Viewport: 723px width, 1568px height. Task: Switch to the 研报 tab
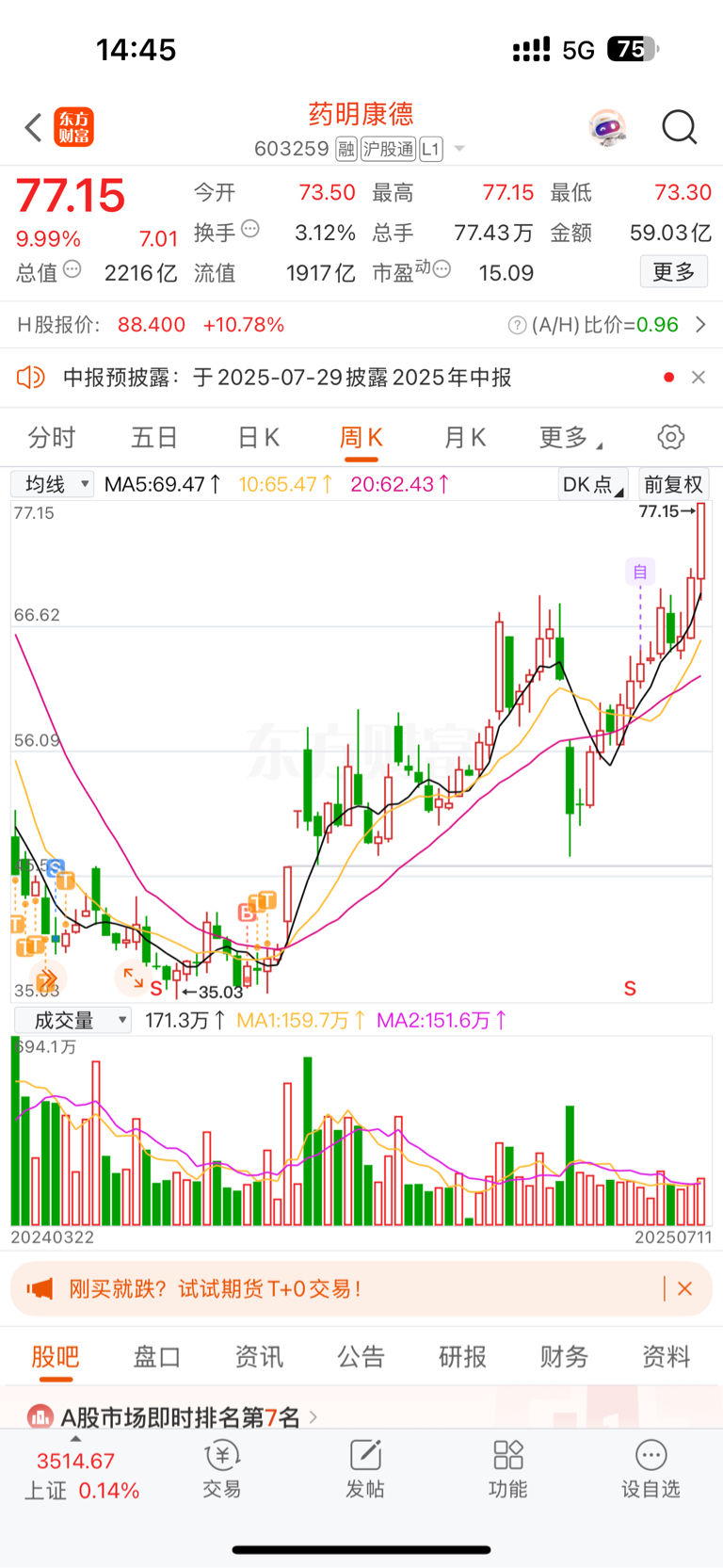pos(463,1356)
